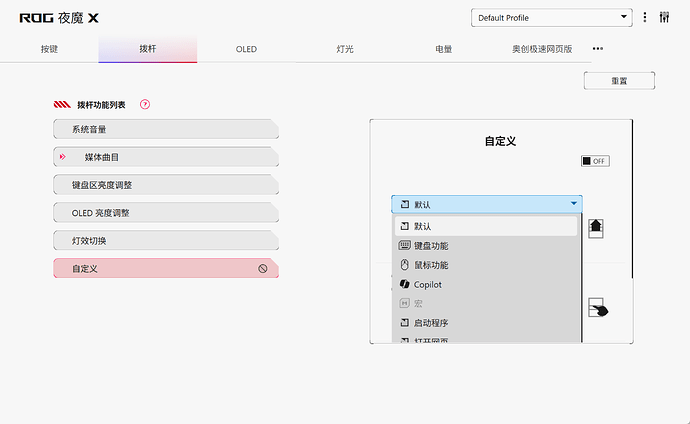This screenshot has width=690, height=424.
Task: Expand more tabs with the ellipsis overflow
Action: pyautogui.click(x=598, y=48)
